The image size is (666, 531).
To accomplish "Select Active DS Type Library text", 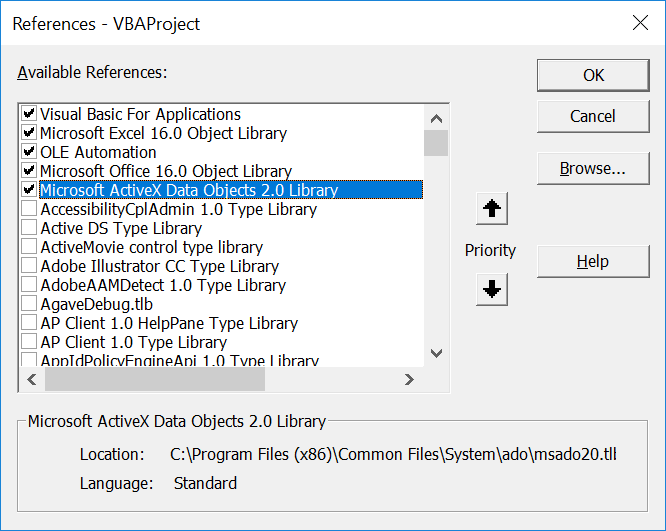I will (121, 228).
